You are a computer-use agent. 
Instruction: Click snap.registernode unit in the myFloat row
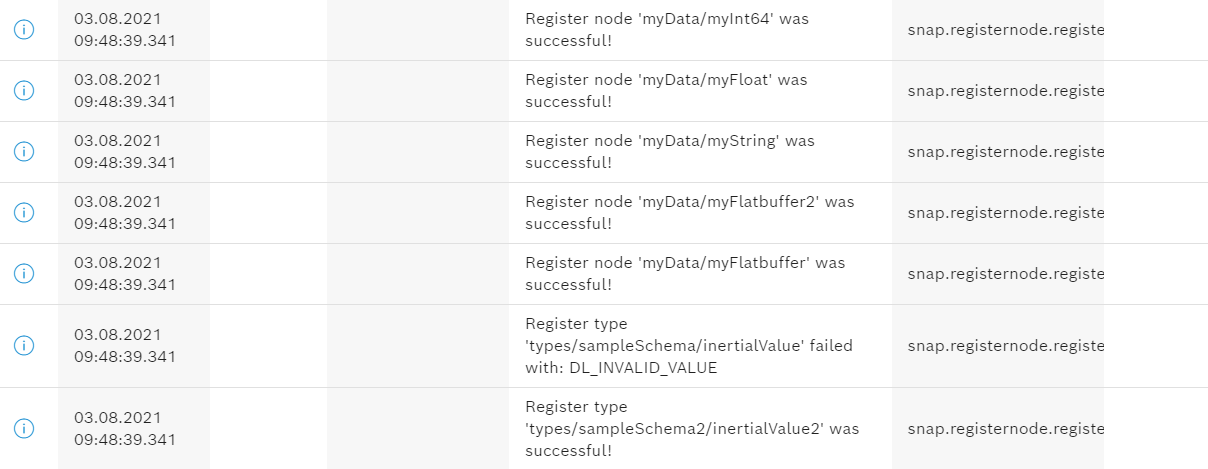point(1005,90)
